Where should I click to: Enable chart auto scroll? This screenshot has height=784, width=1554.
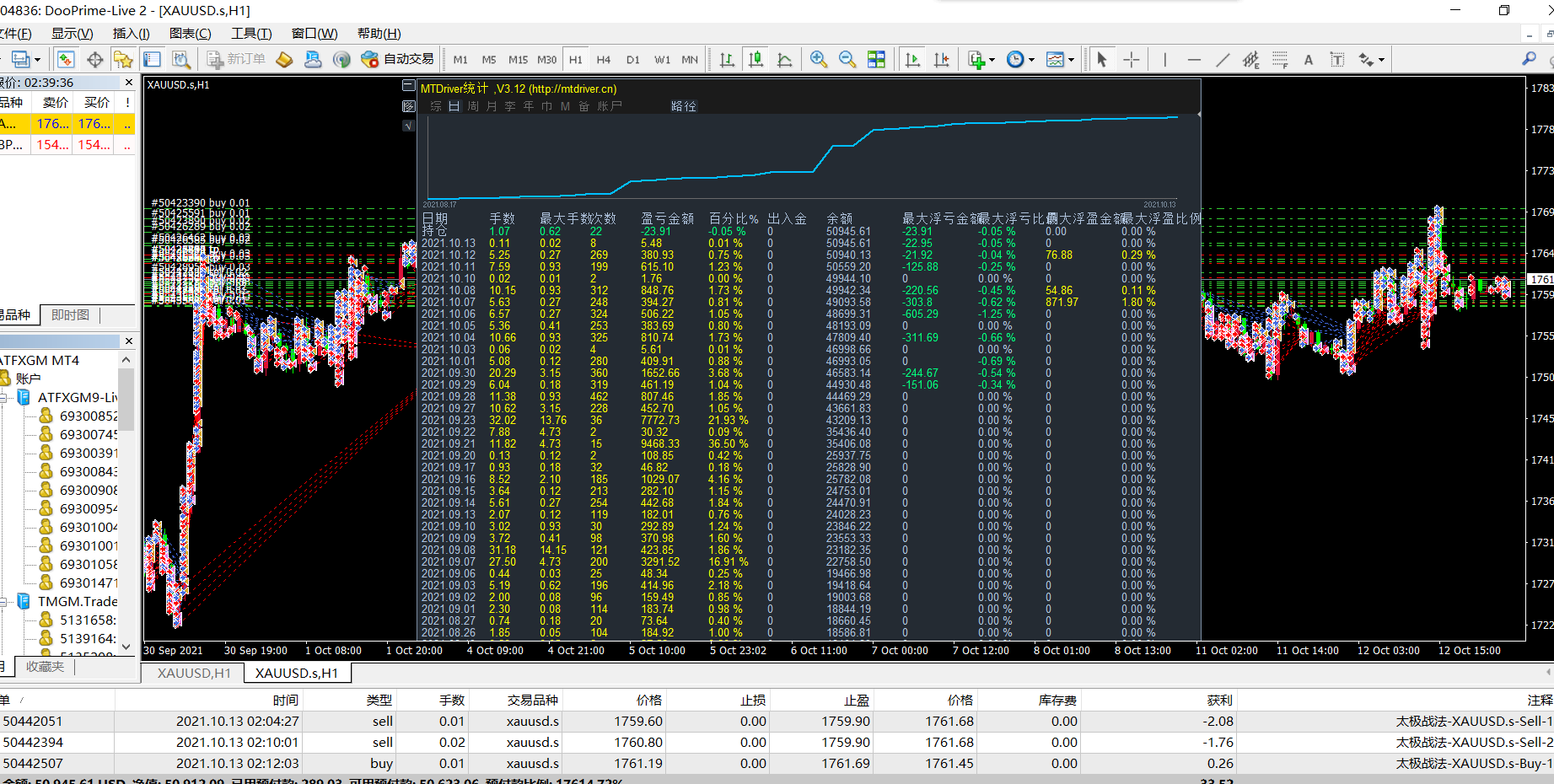(x=912, y=59)
